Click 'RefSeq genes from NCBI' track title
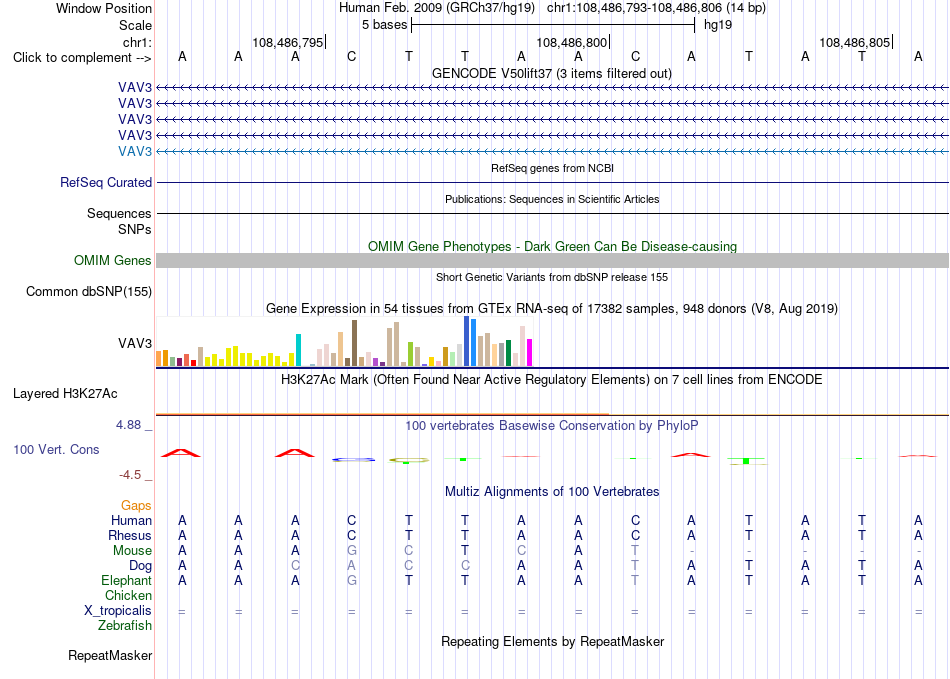 point(553,168)
